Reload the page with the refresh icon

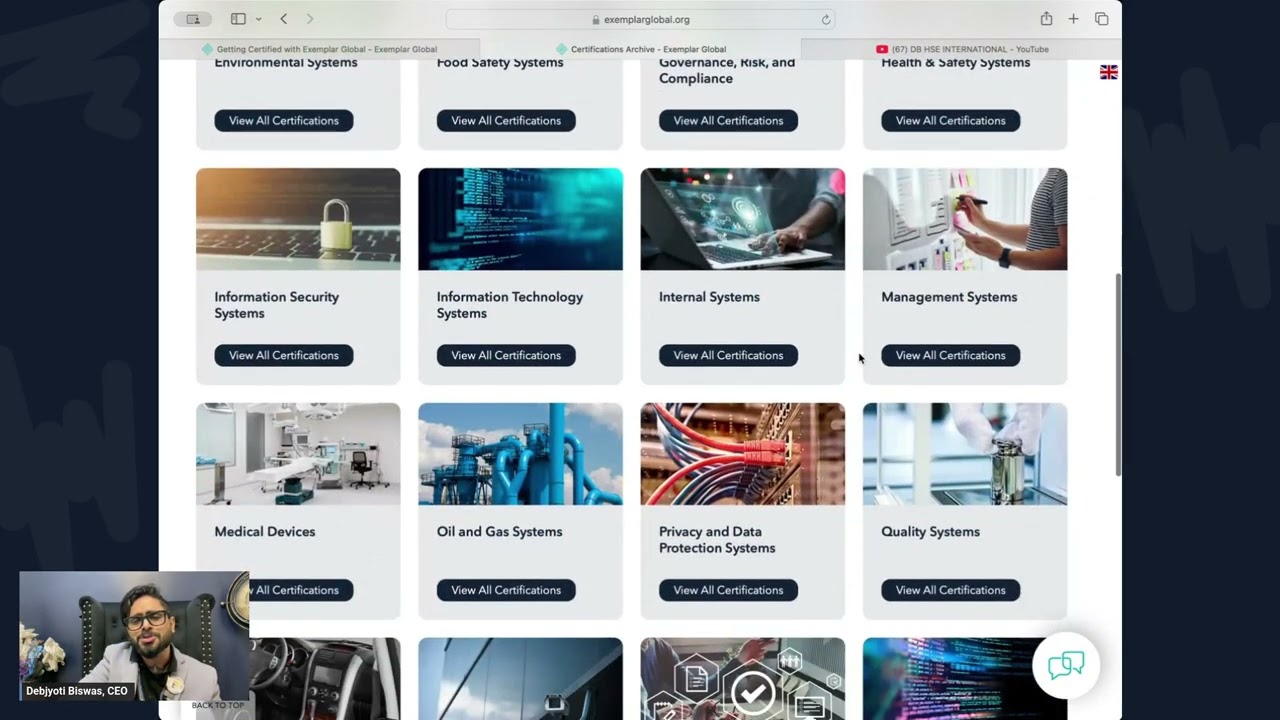coord(826,19)
